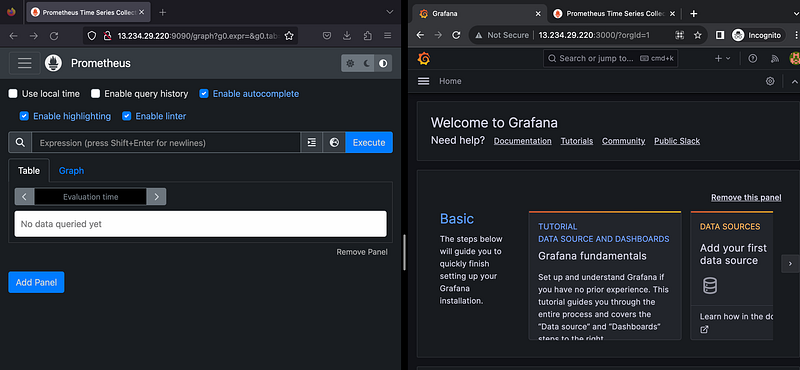Click Grafana Search or jump to field
This screenshot has width=800, height=370.
pos(611,59)
